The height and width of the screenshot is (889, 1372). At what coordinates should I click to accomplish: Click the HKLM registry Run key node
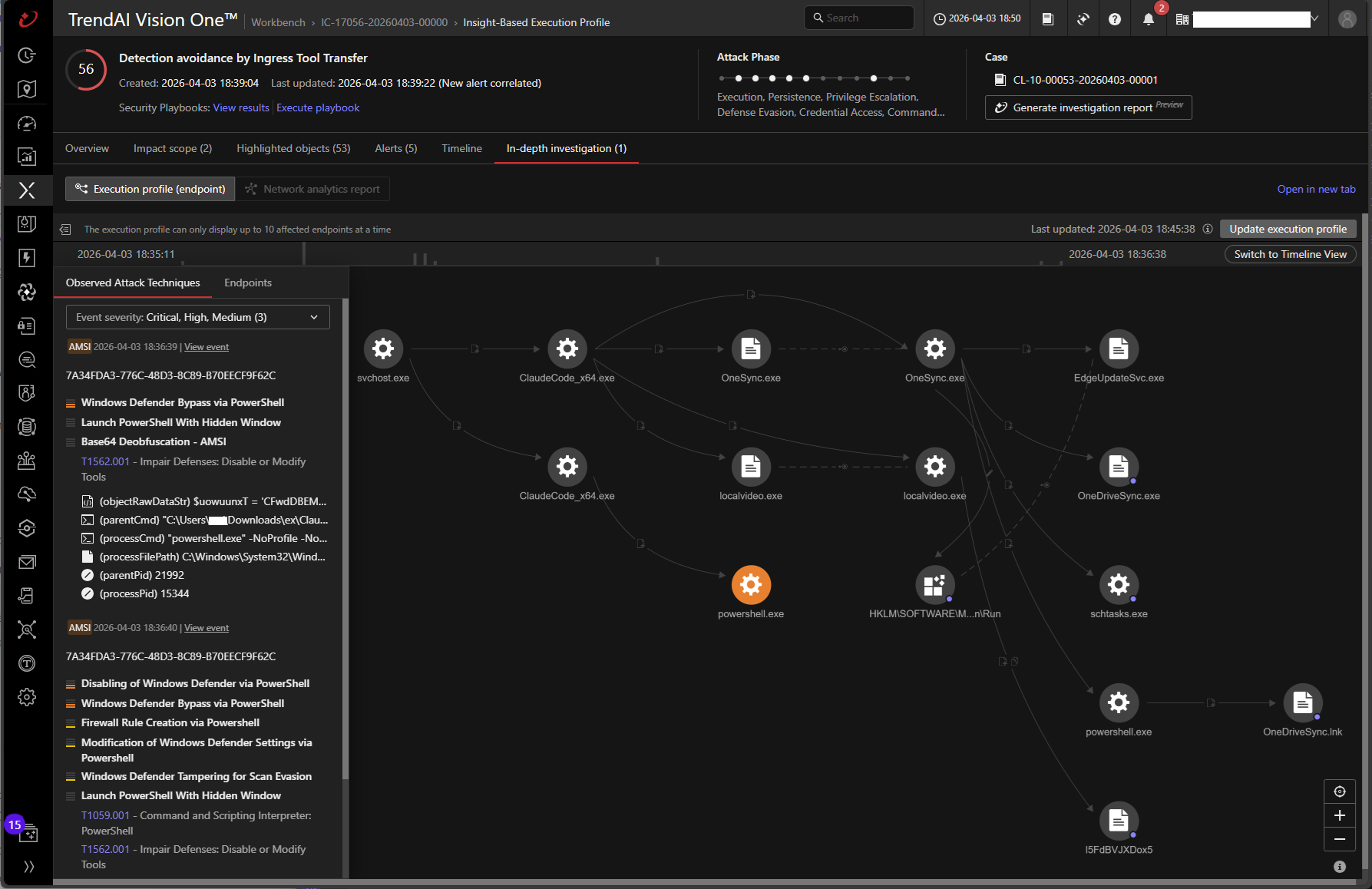(934, 585)
